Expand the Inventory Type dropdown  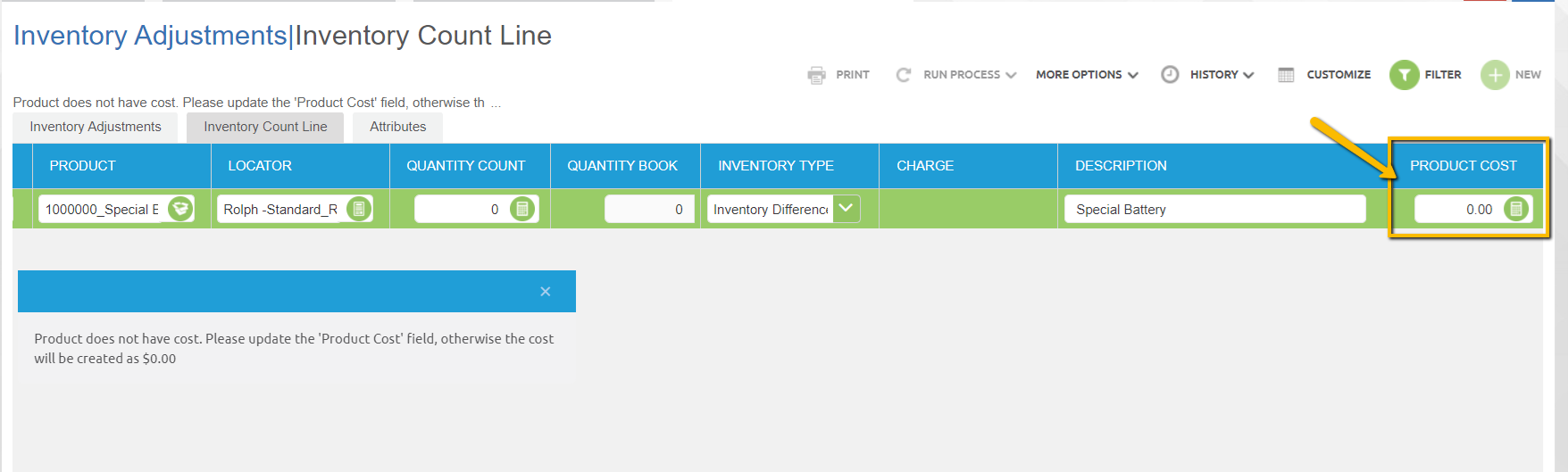point(846,209)
